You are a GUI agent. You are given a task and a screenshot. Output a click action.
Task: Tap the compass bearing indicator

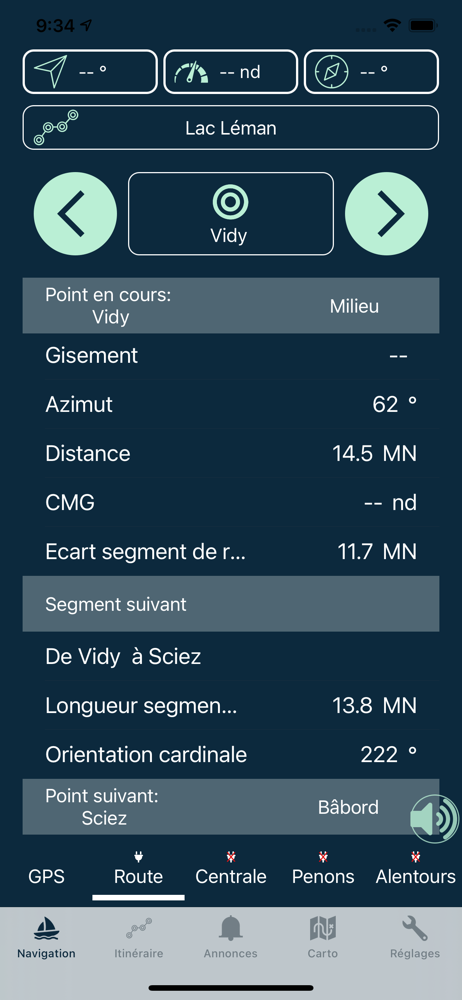pos(371,71)
